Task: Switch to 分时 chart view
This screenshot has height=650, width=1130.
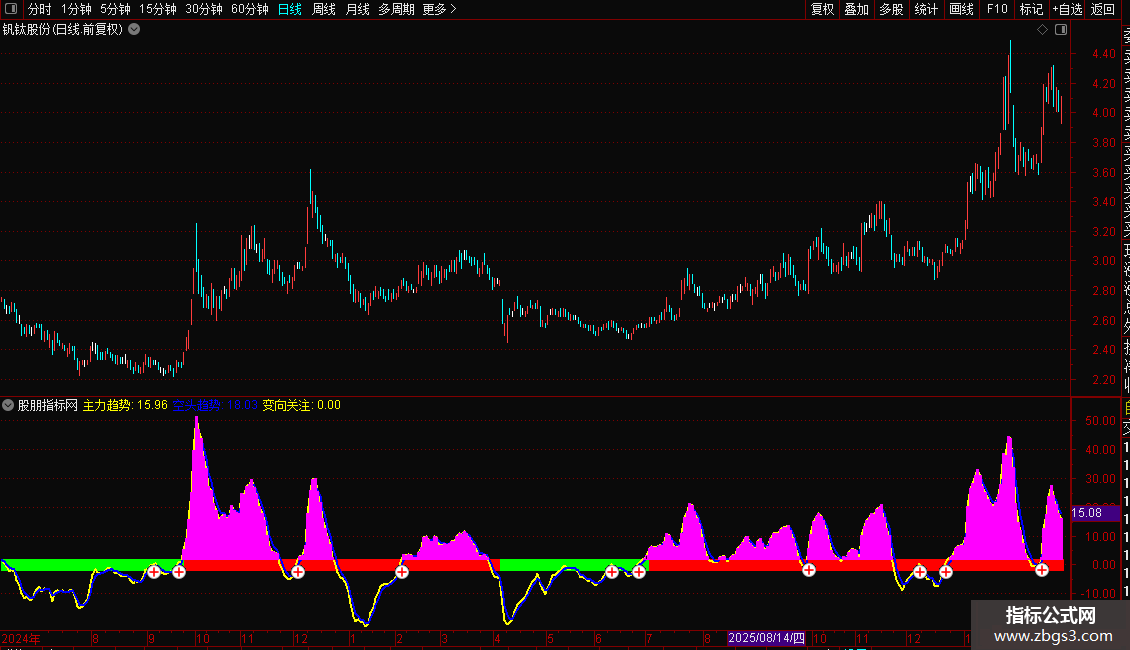Action: pyautogui.click(x=40, y=9)
